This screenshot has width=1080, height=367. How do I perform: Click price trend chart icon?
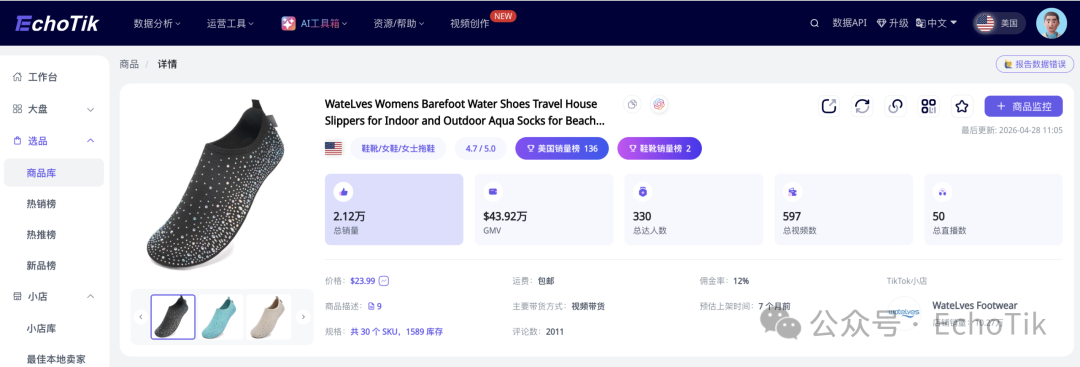pos(384,281)
